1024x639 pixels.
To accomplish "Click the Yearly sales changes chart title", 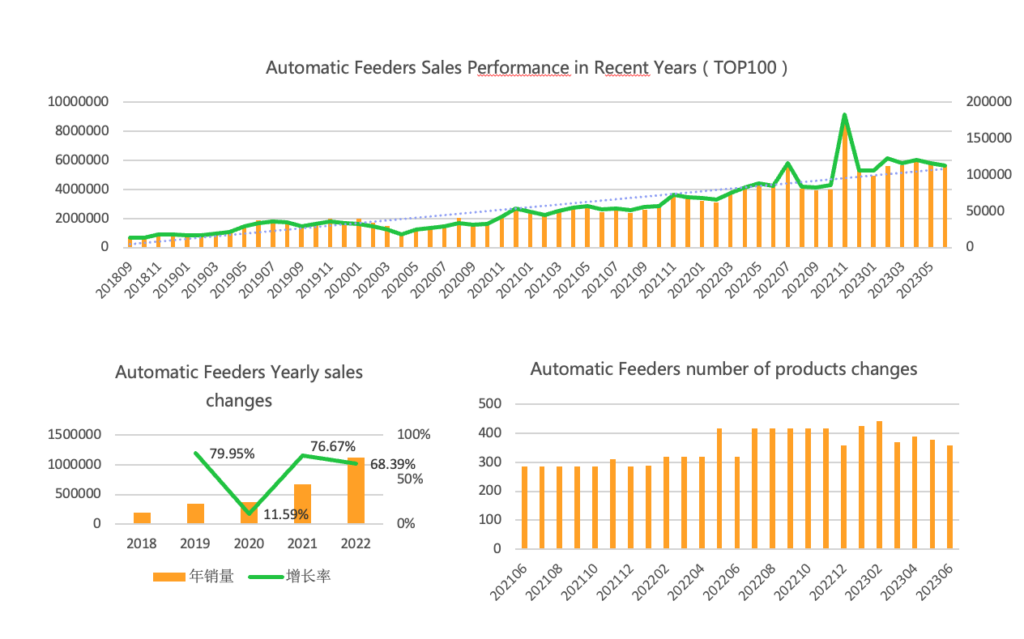I will [x=239, y=386].
